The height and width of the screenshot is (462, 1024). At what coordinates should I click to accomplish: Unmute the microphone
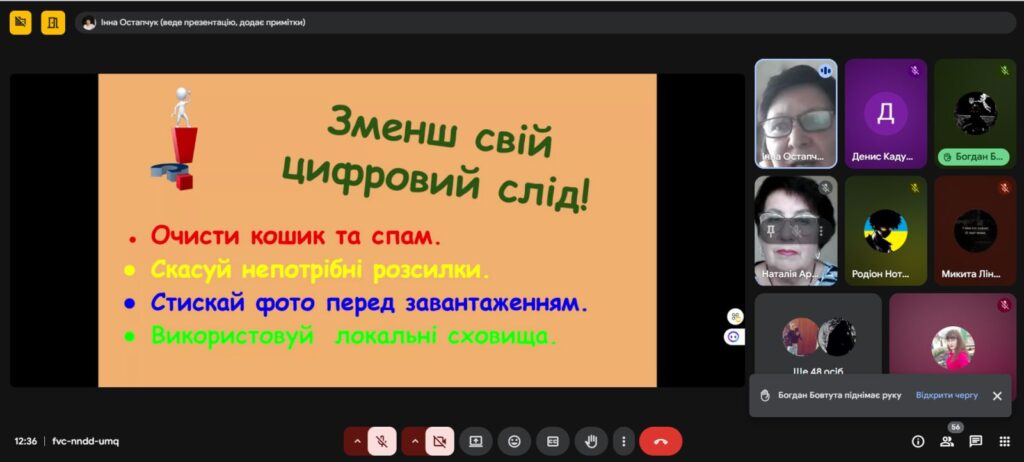coord(382,441)
